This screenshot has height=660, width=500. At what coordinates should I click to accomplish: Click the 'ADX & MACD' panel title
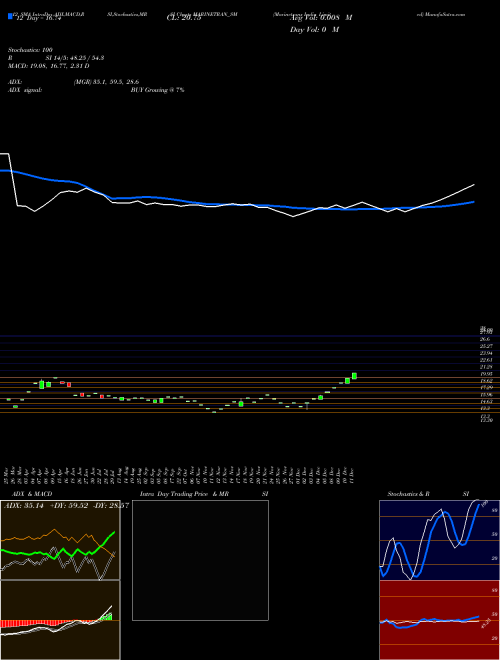tap(32, 494)
